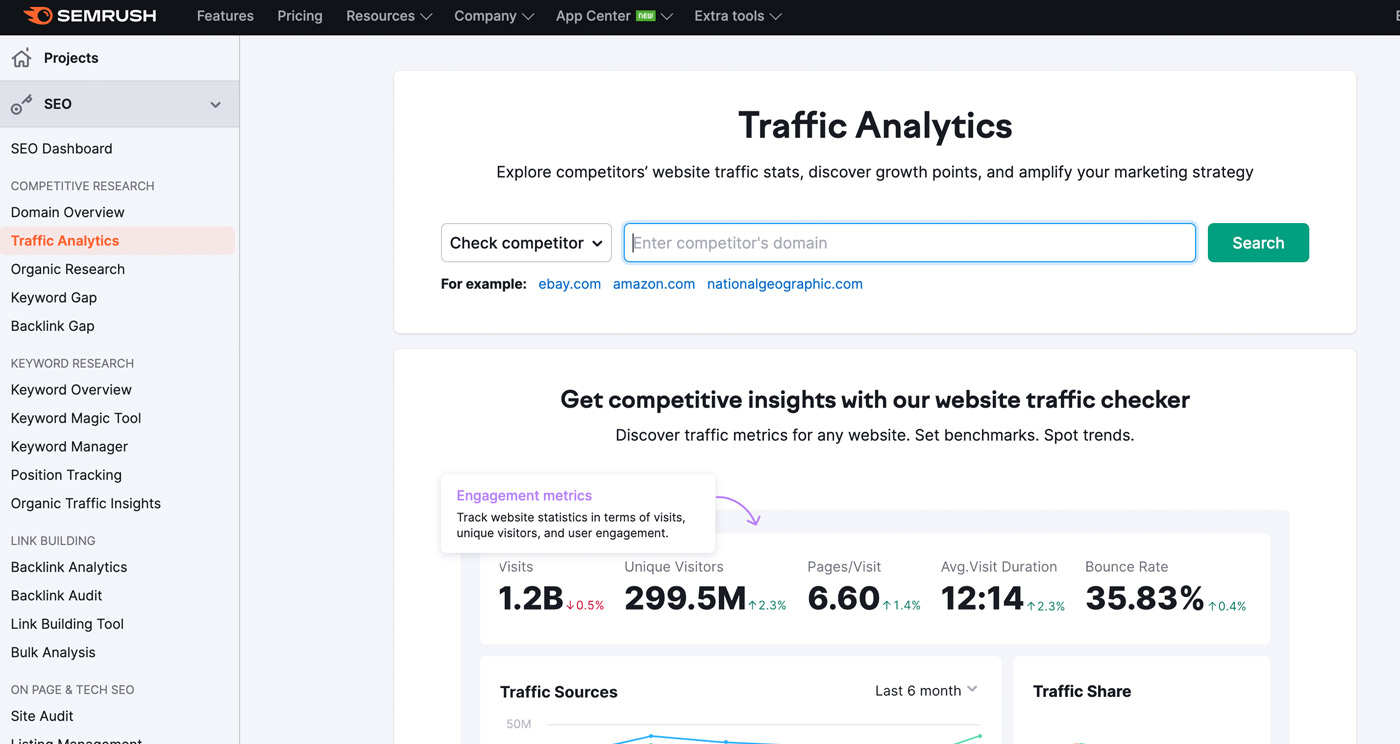The image size is (1400, 744).
Task: Go to Pricing in top menu
Action: (x=300, y=16)
